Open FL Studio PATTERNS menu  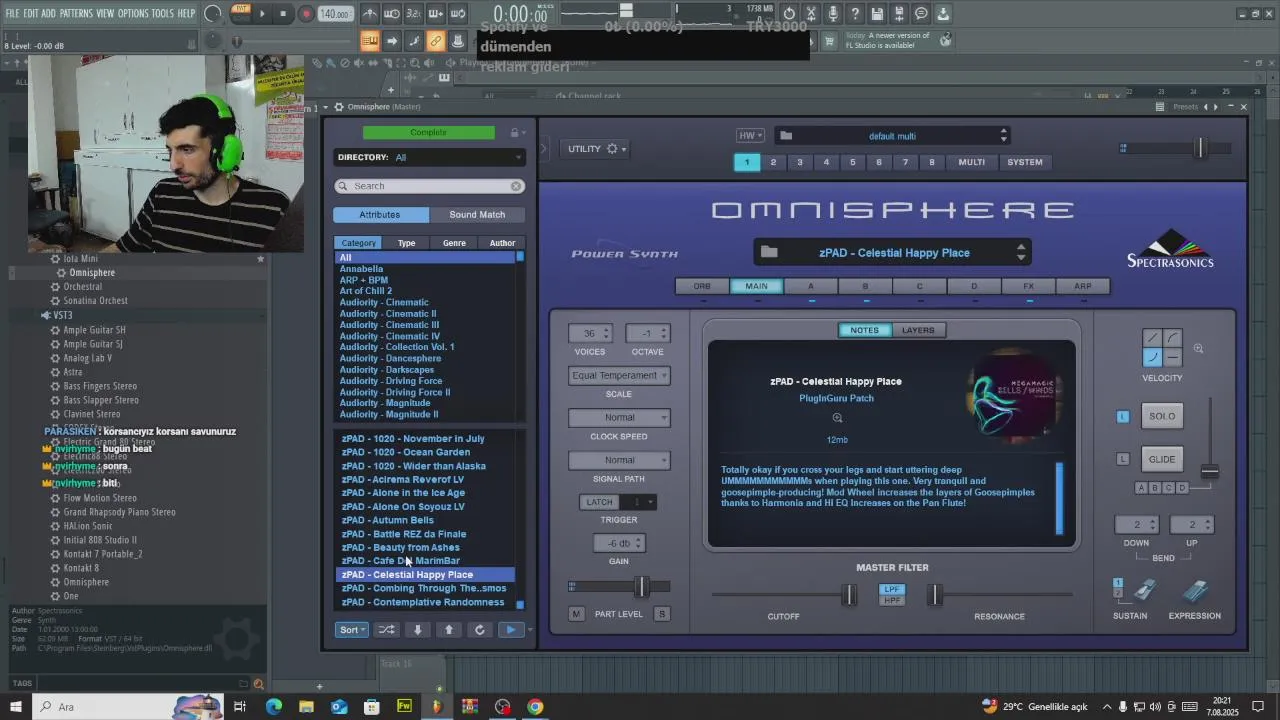pyautogui.click(x=76, y=13)
